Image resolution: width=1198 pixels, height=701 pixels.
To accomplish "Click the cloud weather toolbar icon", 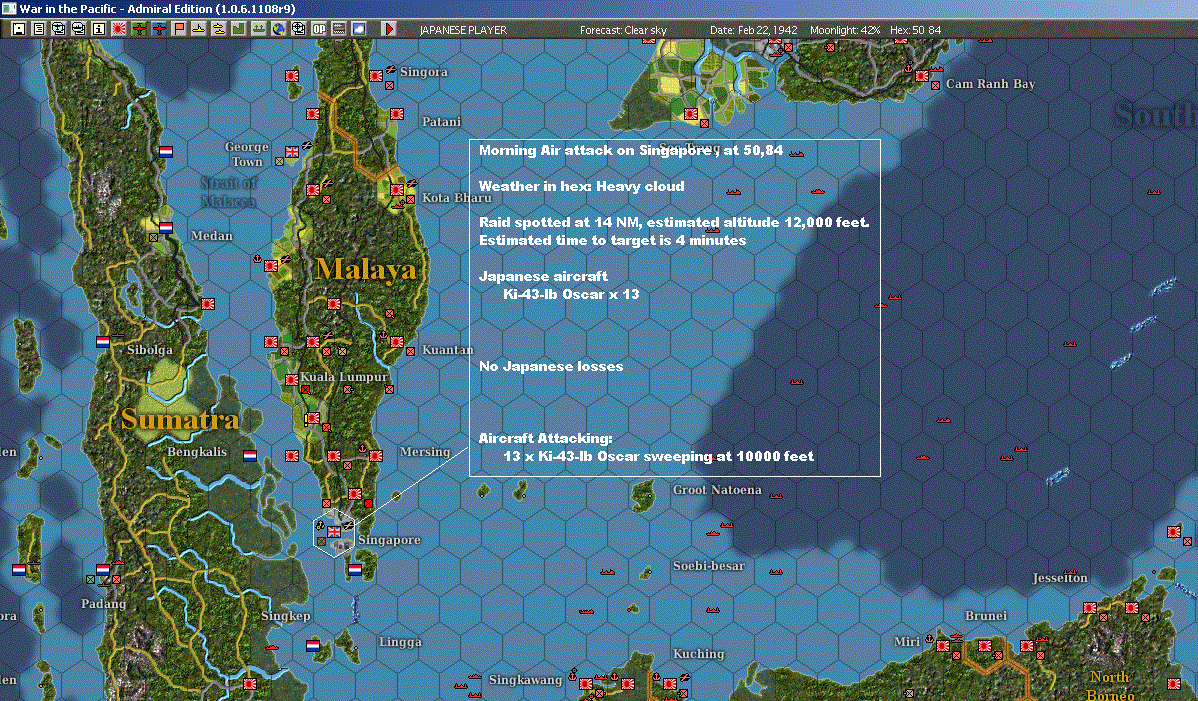I will click(x=358, y=29).
